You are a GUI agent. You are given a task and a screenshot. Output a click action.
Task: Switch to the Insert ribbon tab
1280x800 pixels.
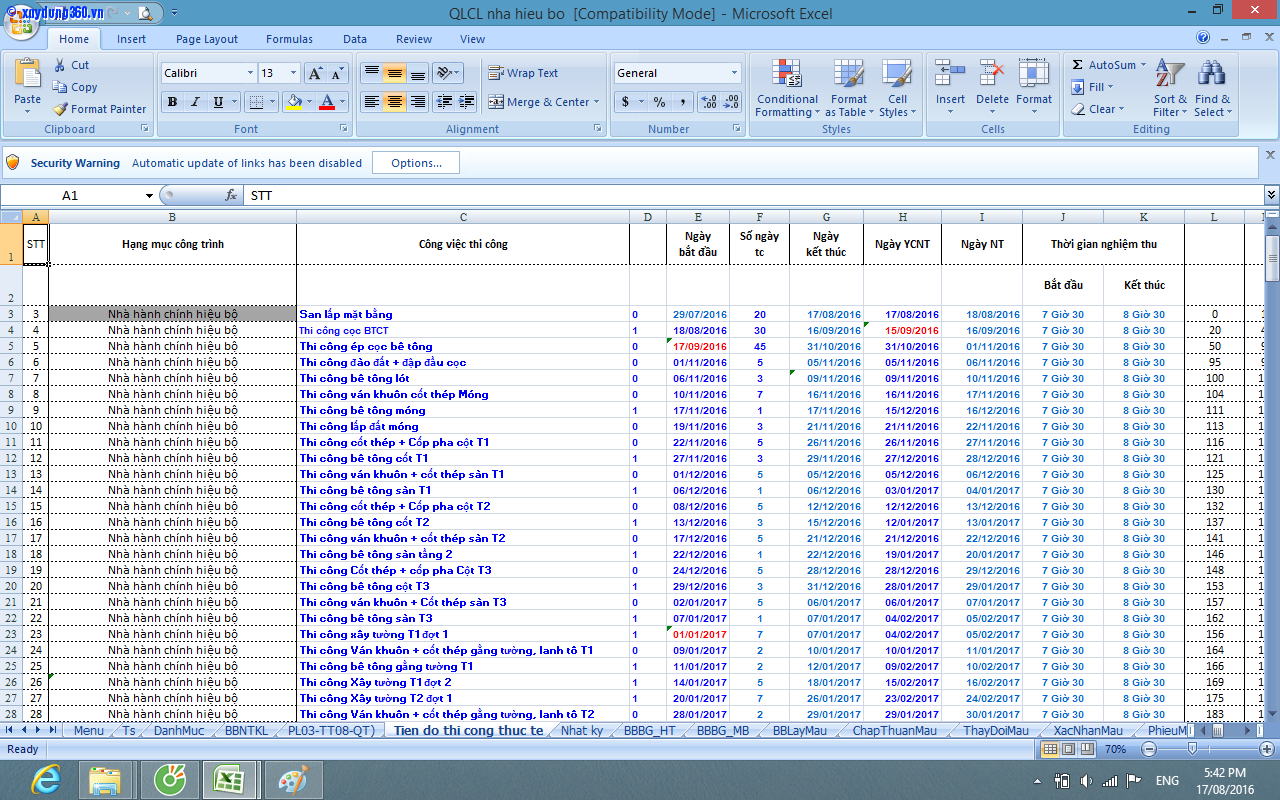[131, 39]
